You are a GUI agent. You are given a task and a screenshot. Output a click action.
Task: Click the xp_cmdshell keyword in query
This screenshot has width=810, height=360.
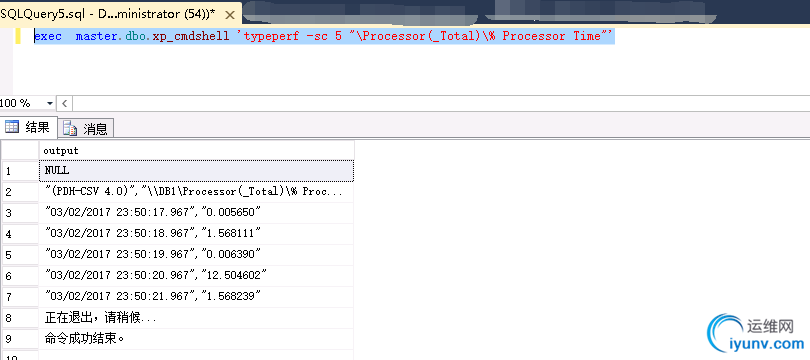pos(191,37)
